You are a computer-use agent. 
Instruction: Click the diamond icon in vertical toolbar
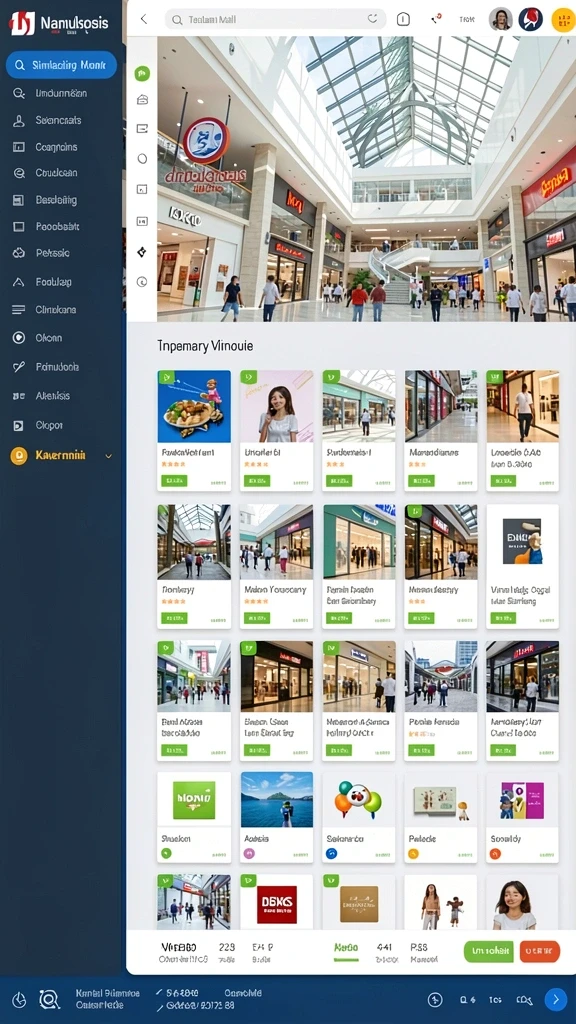[x=142, y=252]
